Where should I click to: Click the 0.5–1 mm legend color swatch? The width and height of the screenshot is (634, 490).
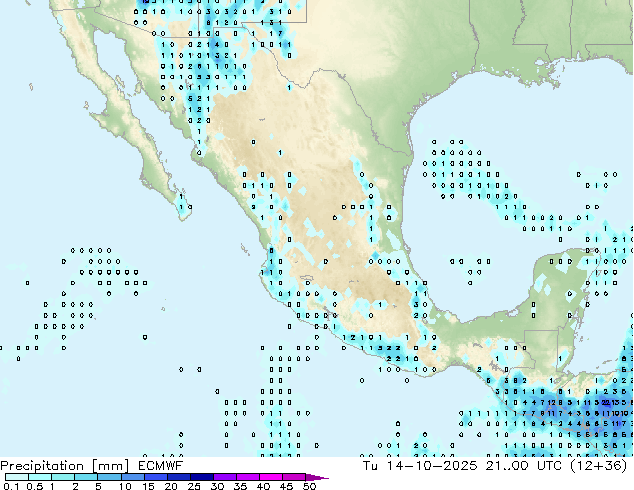pyautogui.click(x=40, y=477)
